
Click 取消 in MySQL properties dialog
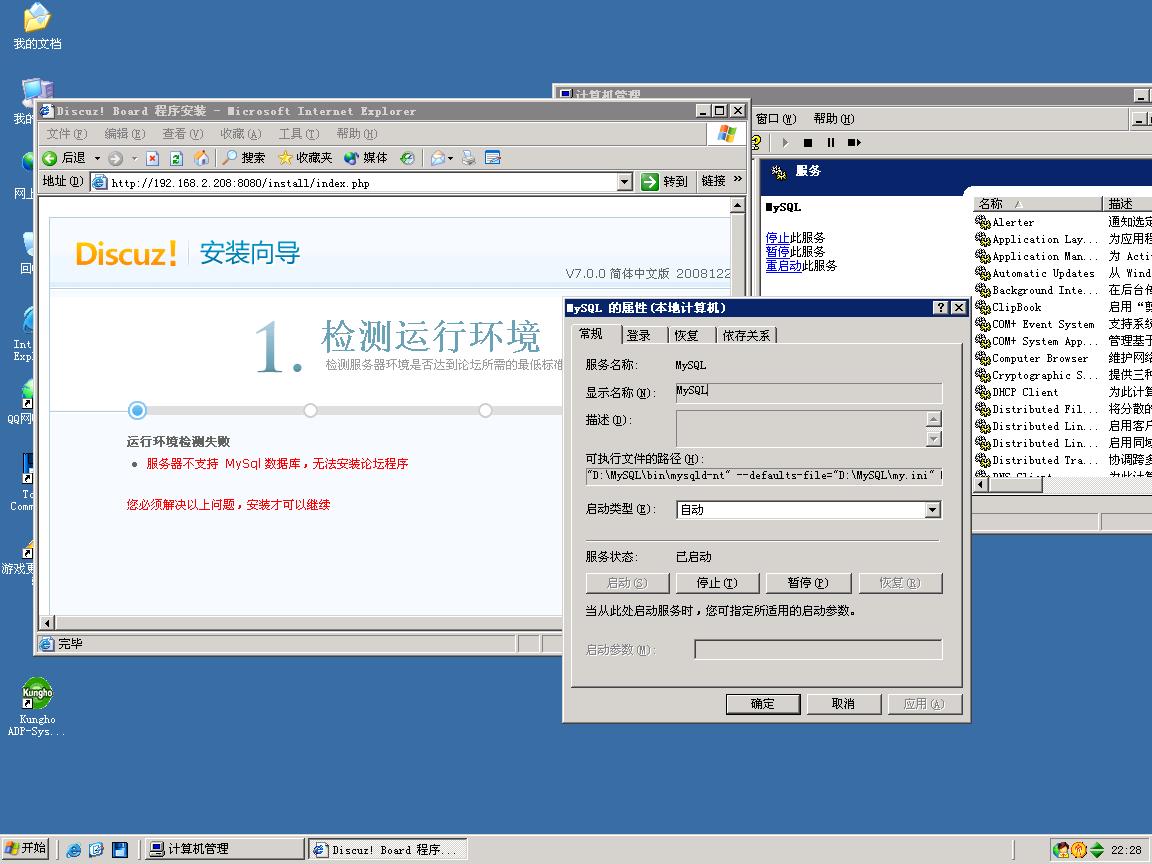(843, 704)
